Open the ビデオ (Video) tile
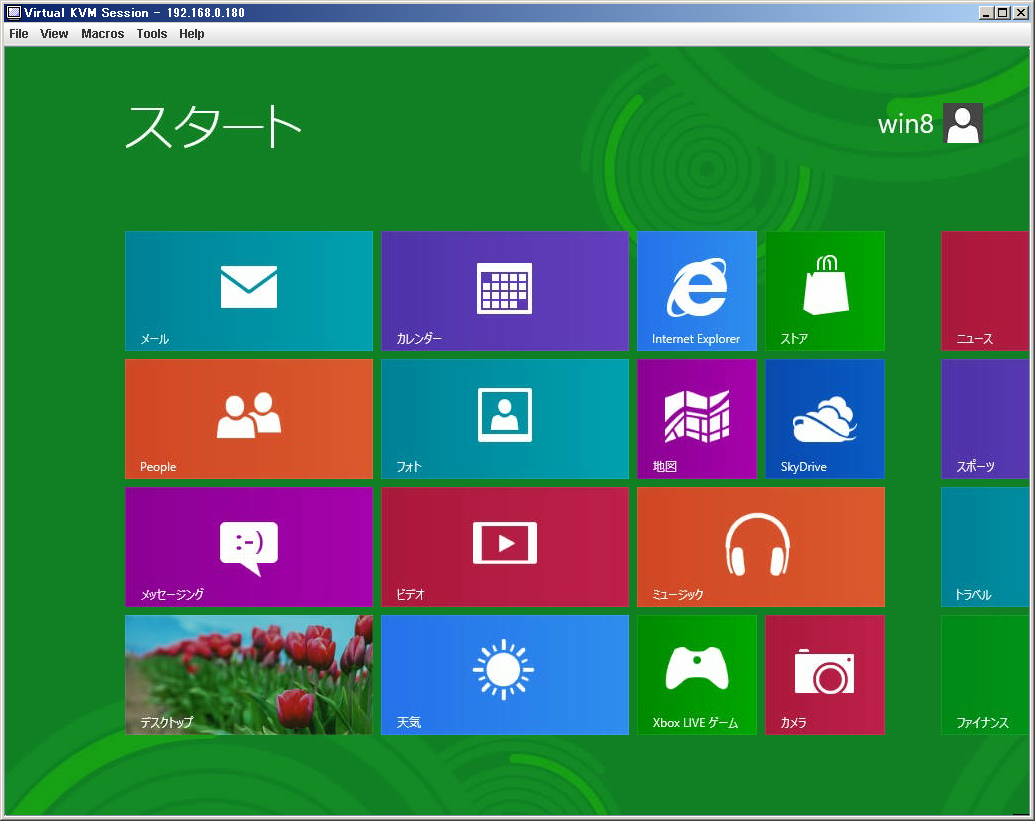 pos(504,546)
